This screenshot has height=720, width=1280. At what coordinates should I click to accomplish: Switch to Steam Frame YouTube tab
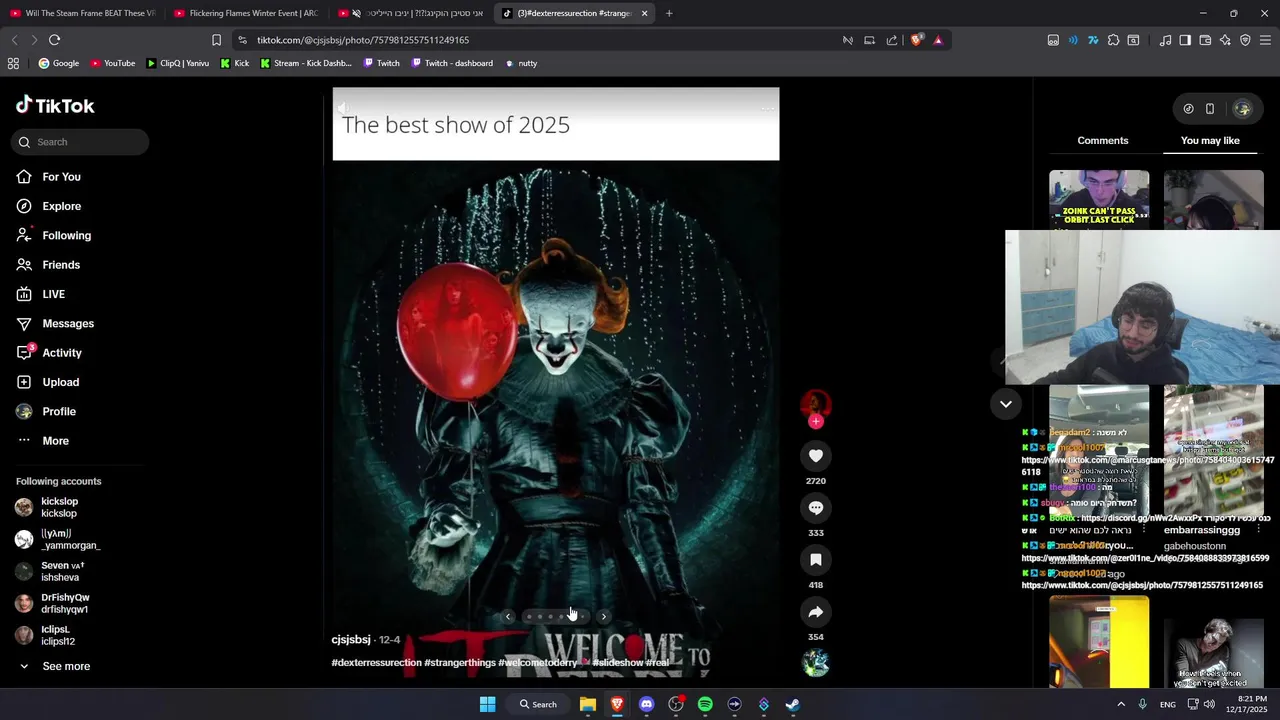click(83, 13)
